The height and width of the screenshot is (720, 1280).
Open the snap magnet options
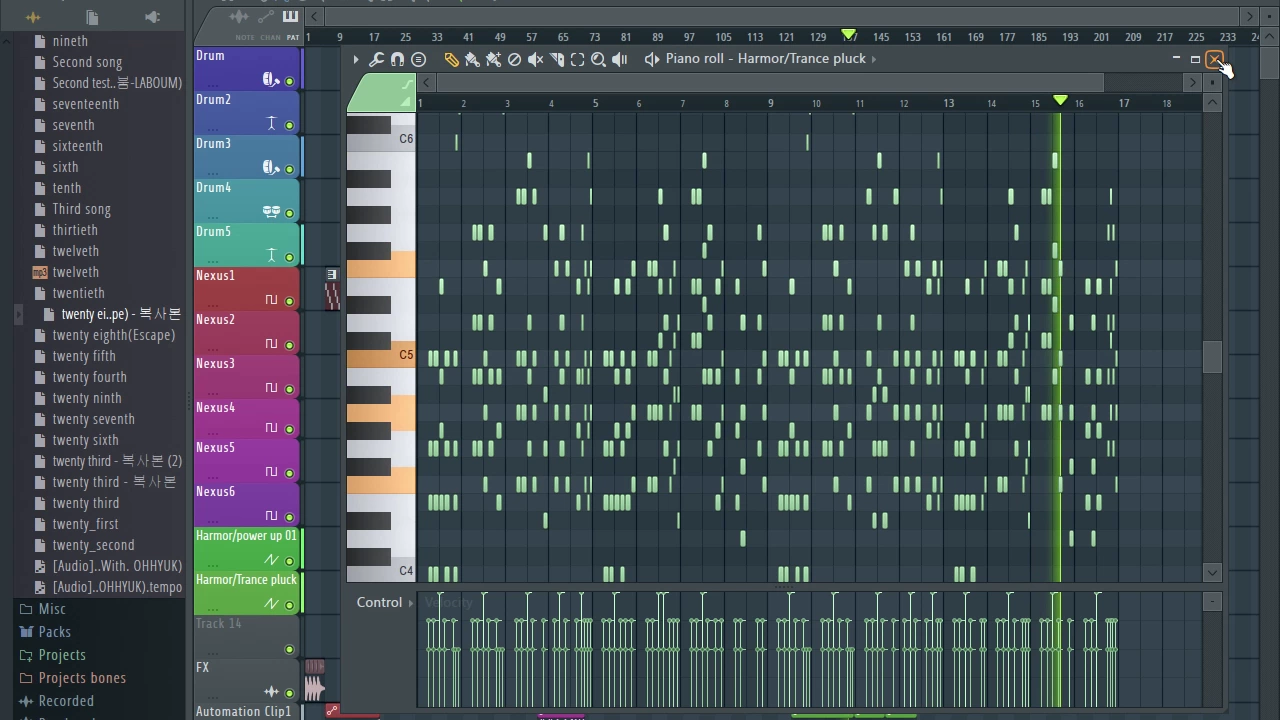click(397, 60)
